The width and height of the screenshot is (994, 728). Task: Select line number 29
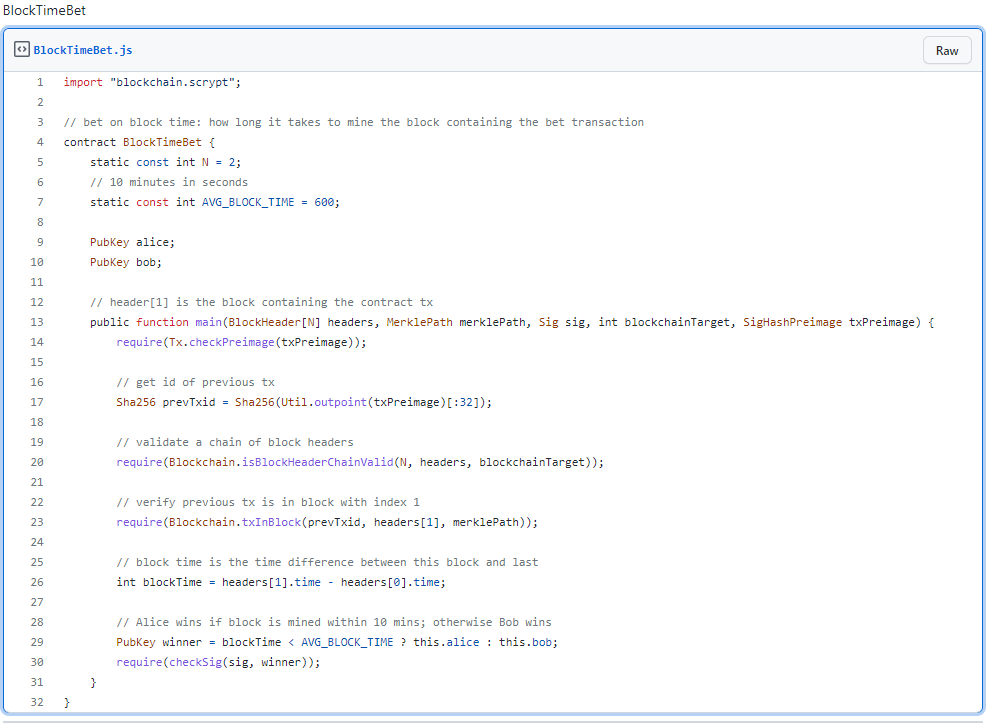(x=37, y=642)
